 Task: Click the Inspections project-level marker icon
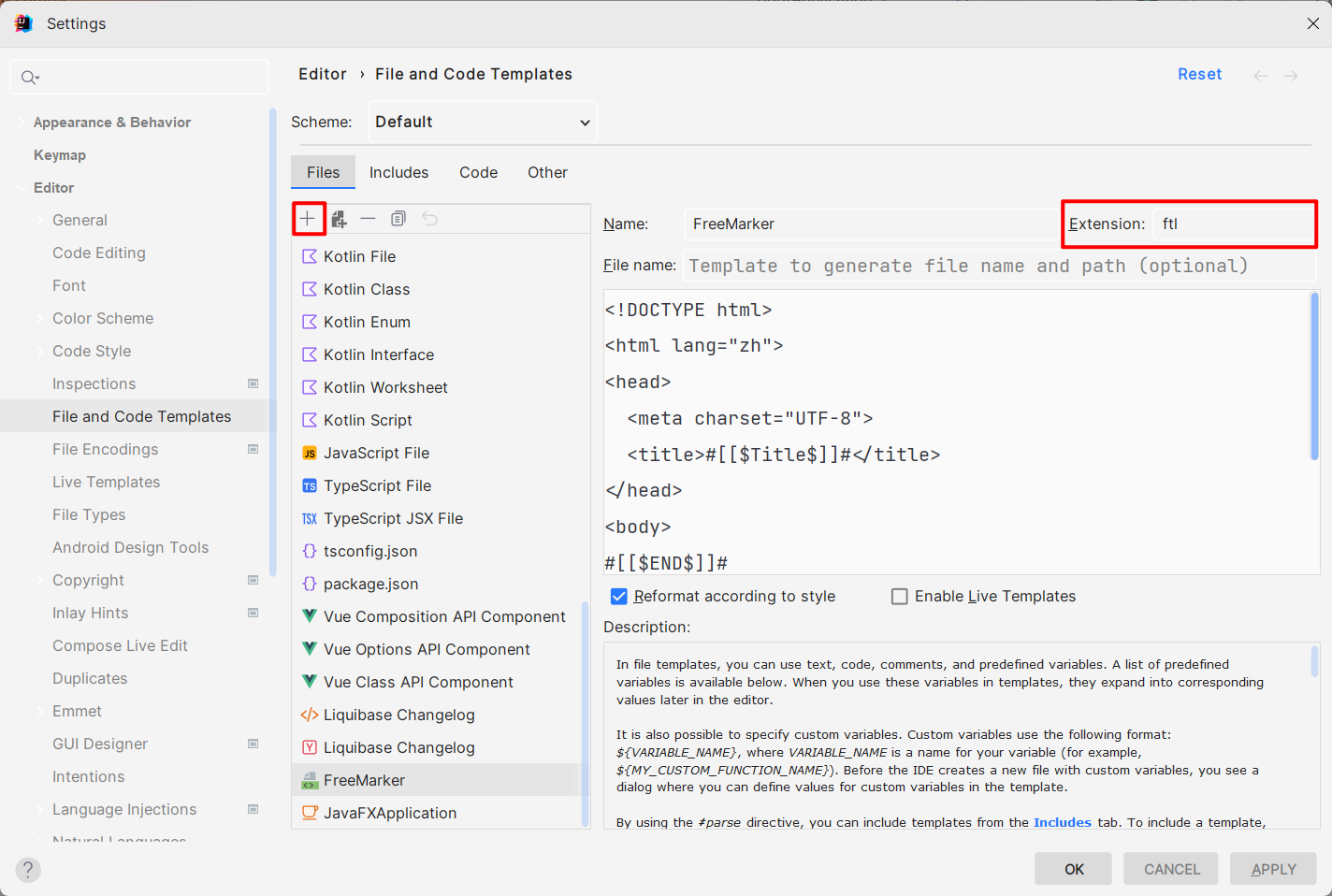253,383
